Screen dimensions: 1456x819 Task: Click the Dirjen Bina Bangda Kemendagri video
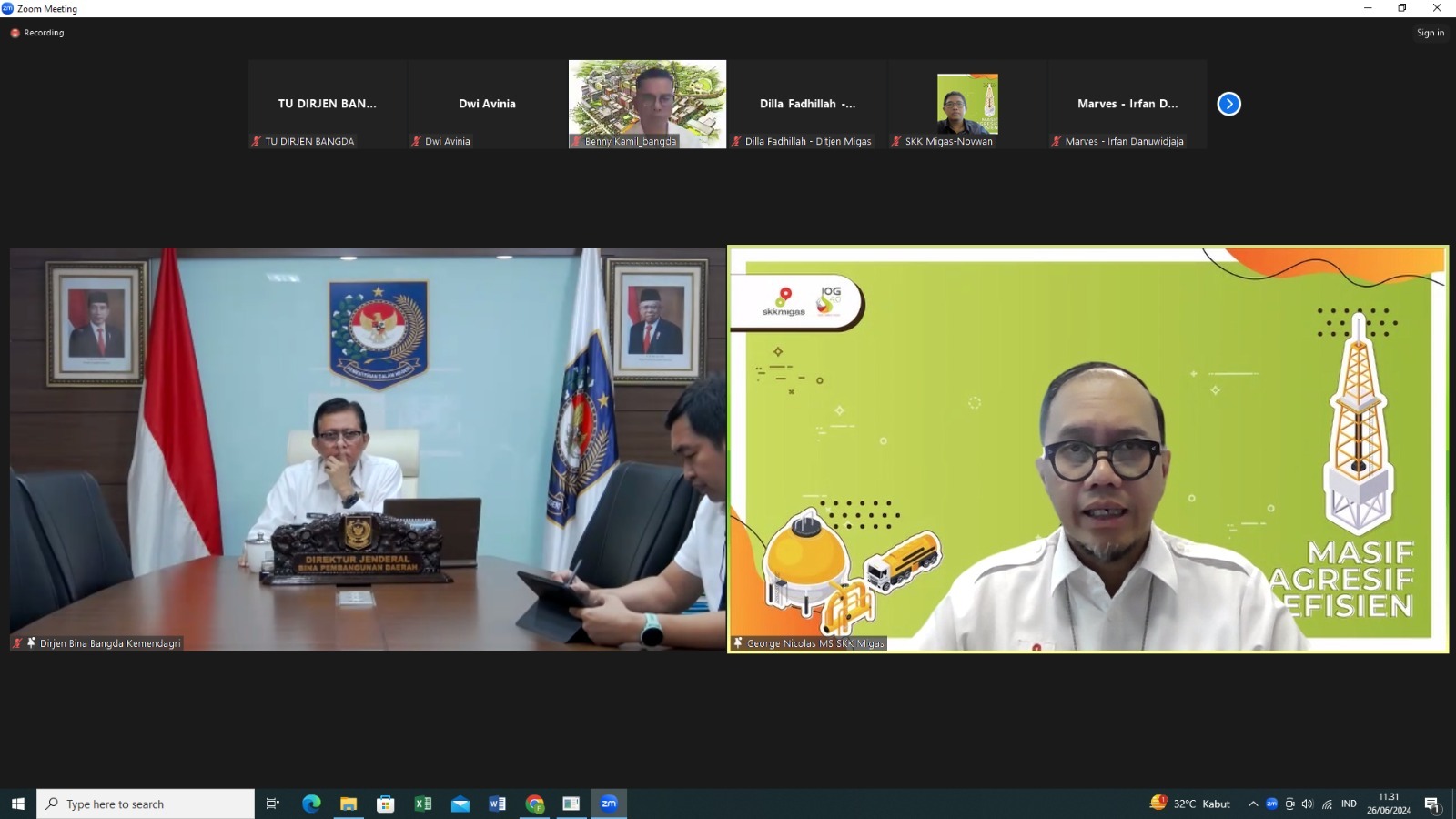(x=368, y=449)
